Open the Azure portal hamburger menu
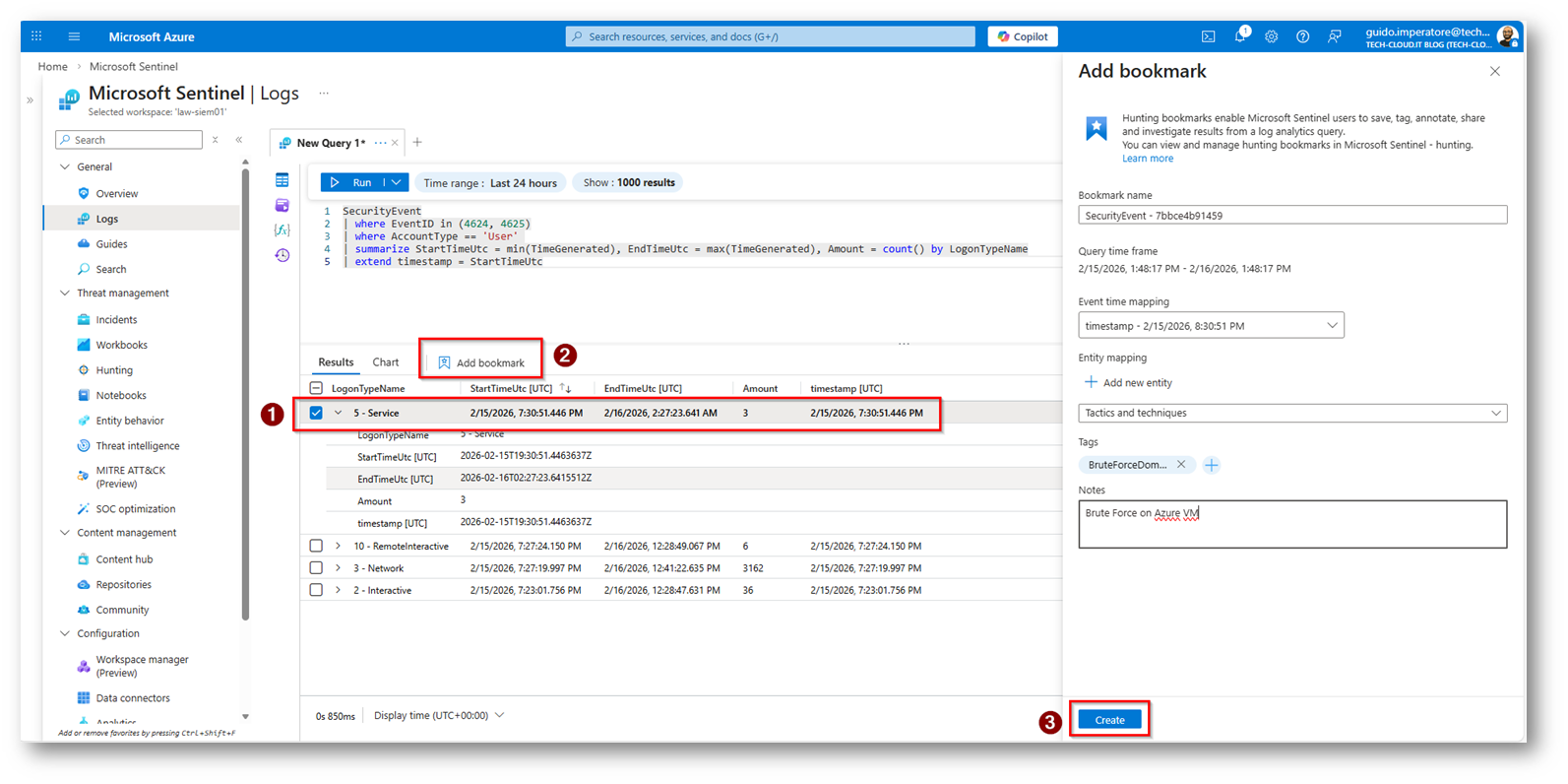The image size is (1568, 784). tap(74, 36)
